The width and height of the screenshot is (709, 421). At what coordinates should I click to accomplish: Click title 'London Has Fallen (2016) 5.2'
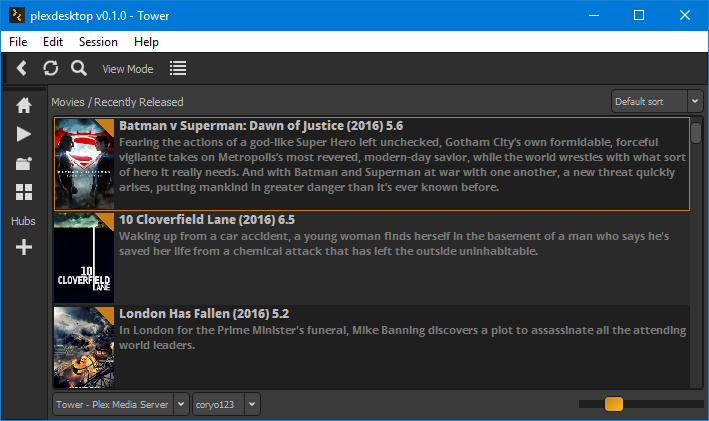pos(204,314)
